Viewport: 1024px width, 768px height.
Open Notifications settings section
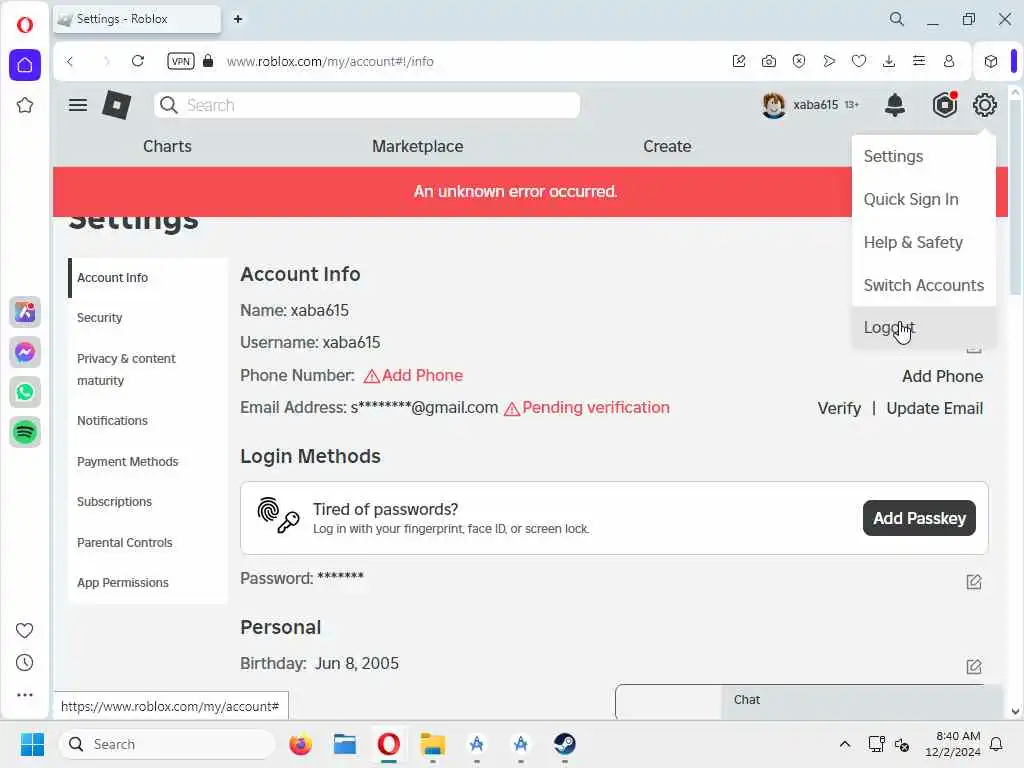click(148, 421)
